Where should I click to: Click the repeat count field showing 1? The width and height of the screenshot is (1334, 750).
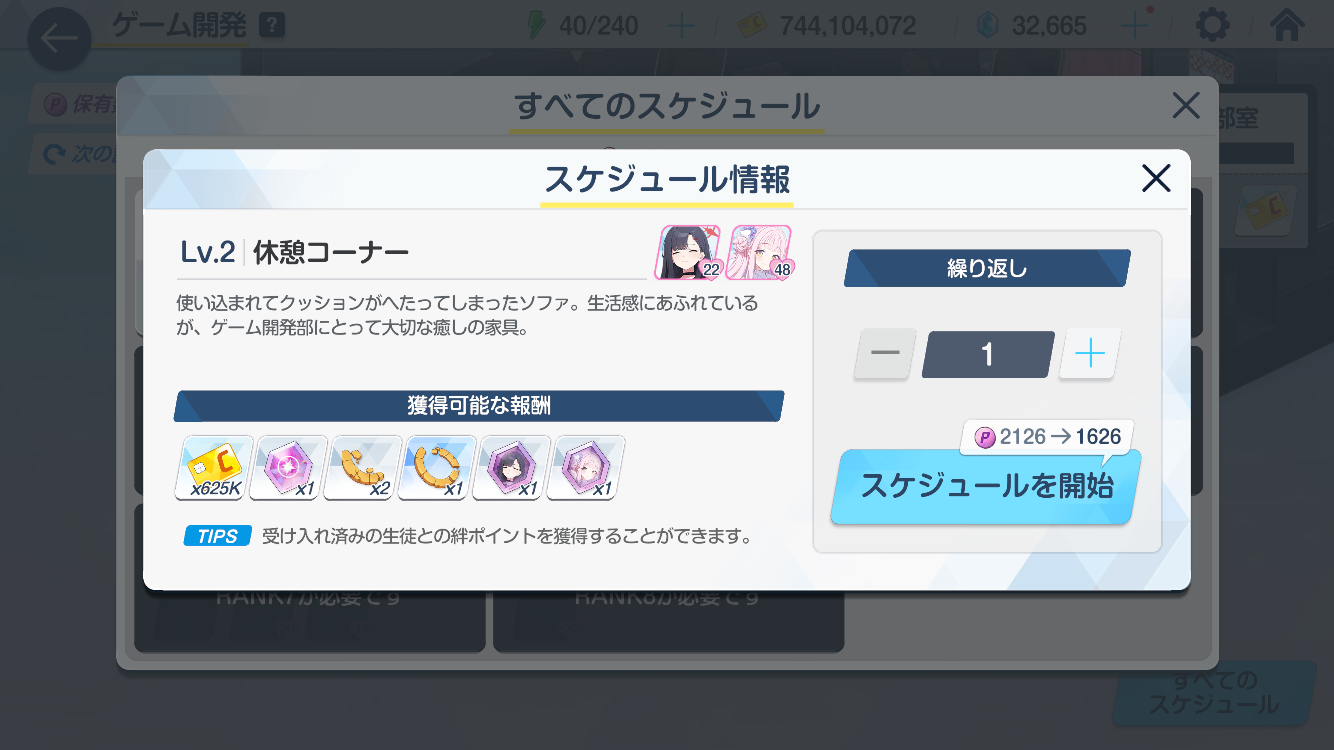tap(988, 355)
